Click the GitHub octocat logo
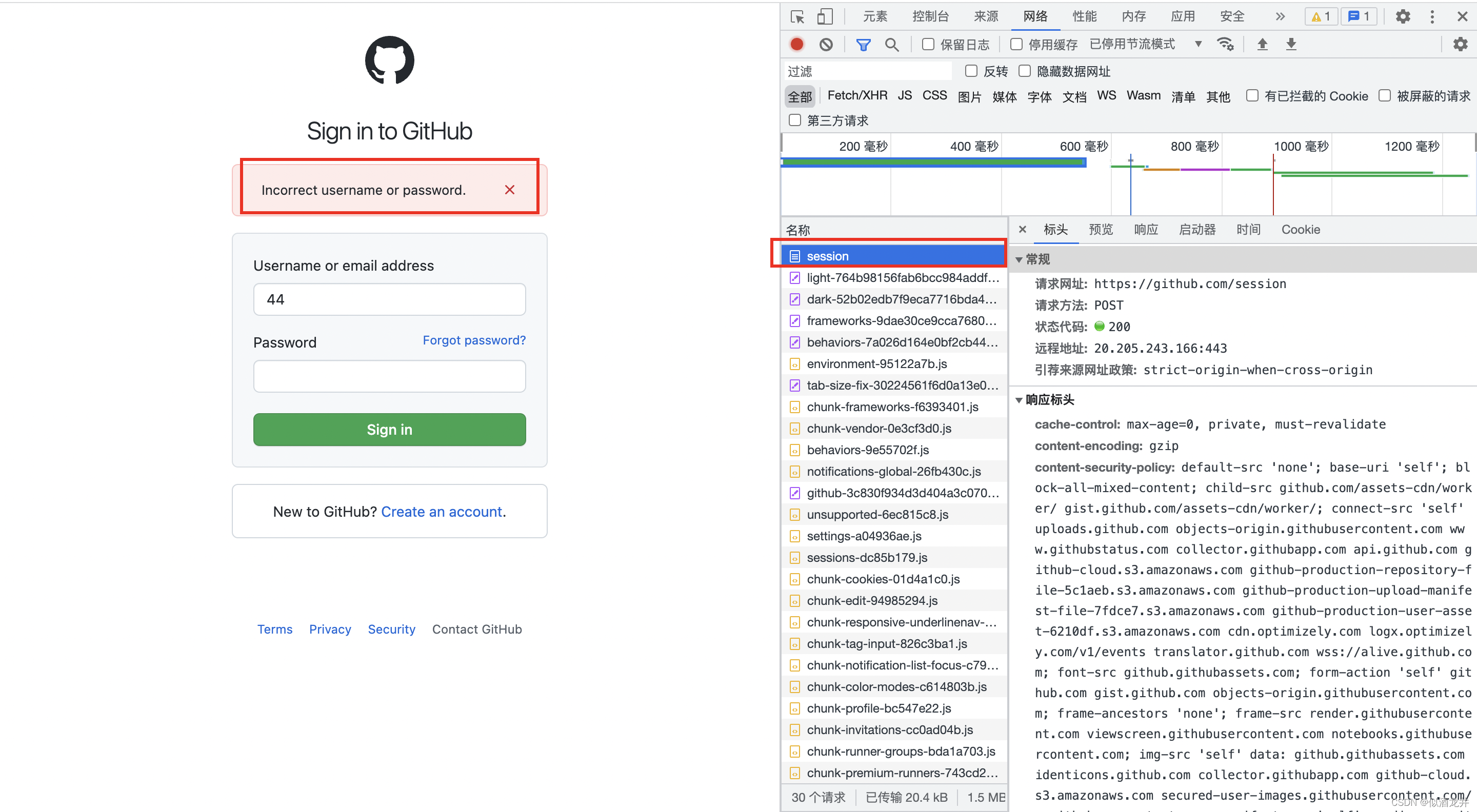 389,60
